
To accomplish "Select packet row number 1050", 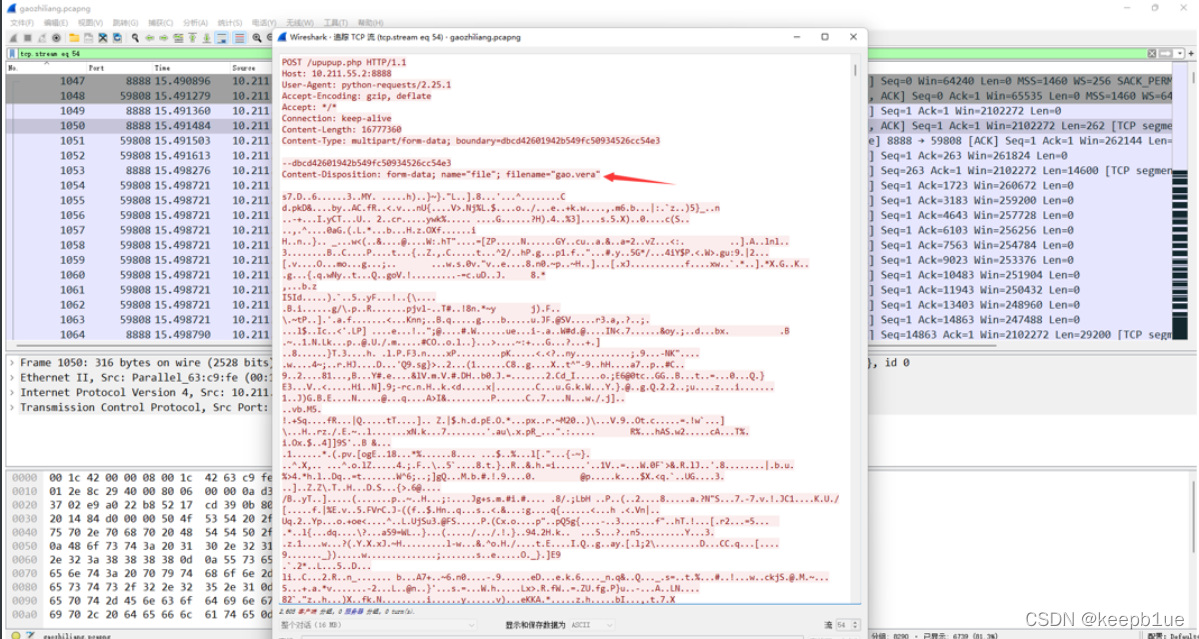I will click(140, 125).
